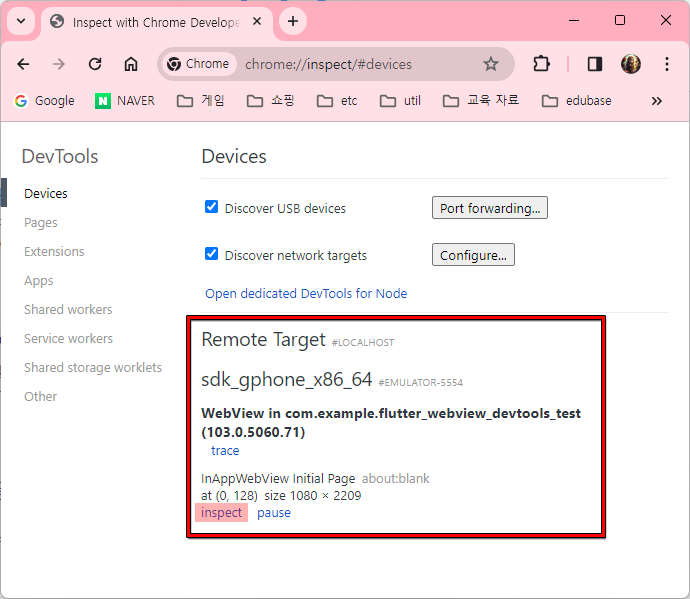This screenshot has height=599, width=690.
Task: Close the Inspect with Chrome Developer tab
Action: (x=257, y=21)
